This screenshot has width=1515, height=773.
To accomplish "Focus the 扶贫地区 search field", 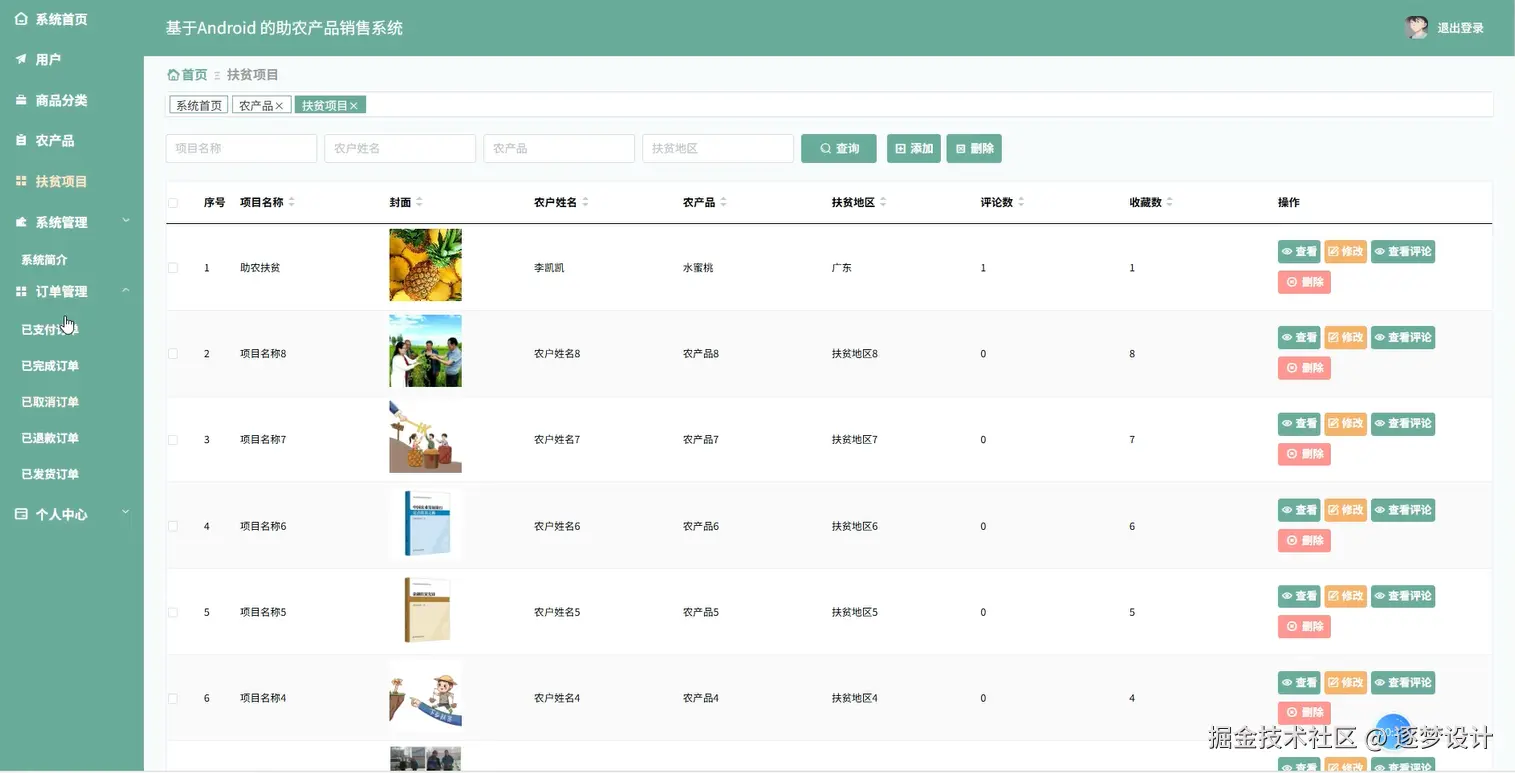I will point(718,148).
